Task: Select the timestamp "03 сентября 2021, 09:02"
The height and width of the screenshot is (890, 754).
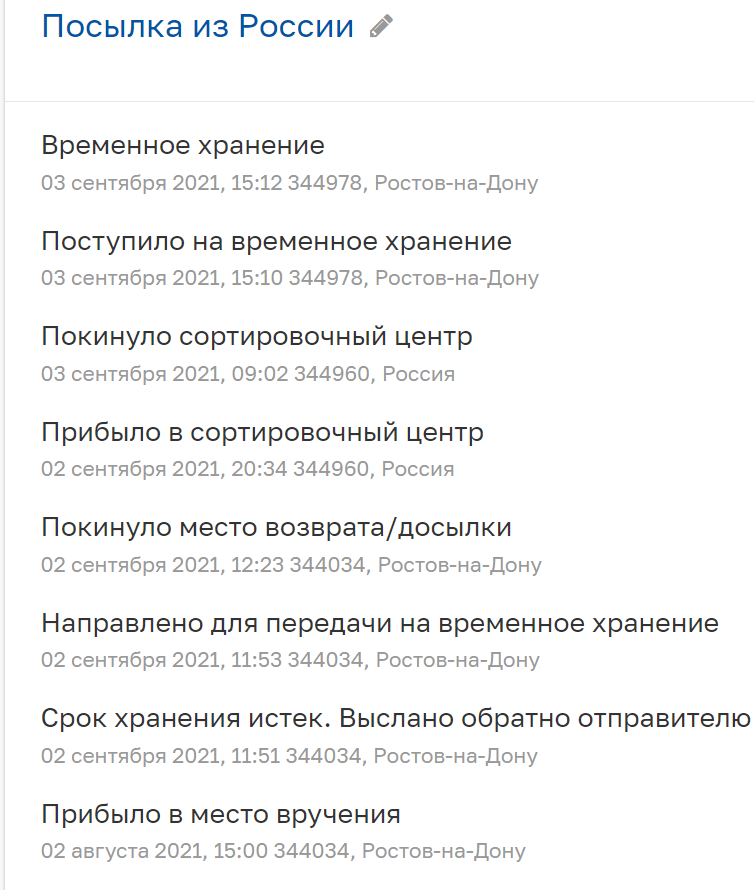Action: pyautogui.click(x=162, y=374)
